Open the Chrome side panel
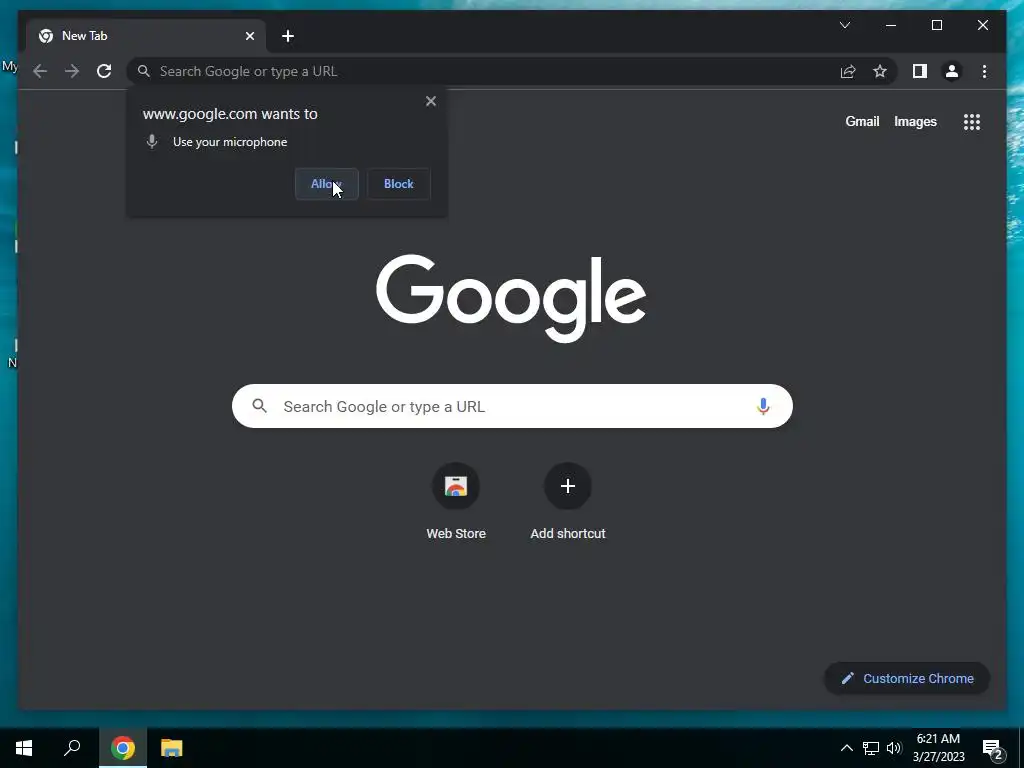The height and width of the screenshot is (768, 1024). [920, 71]
